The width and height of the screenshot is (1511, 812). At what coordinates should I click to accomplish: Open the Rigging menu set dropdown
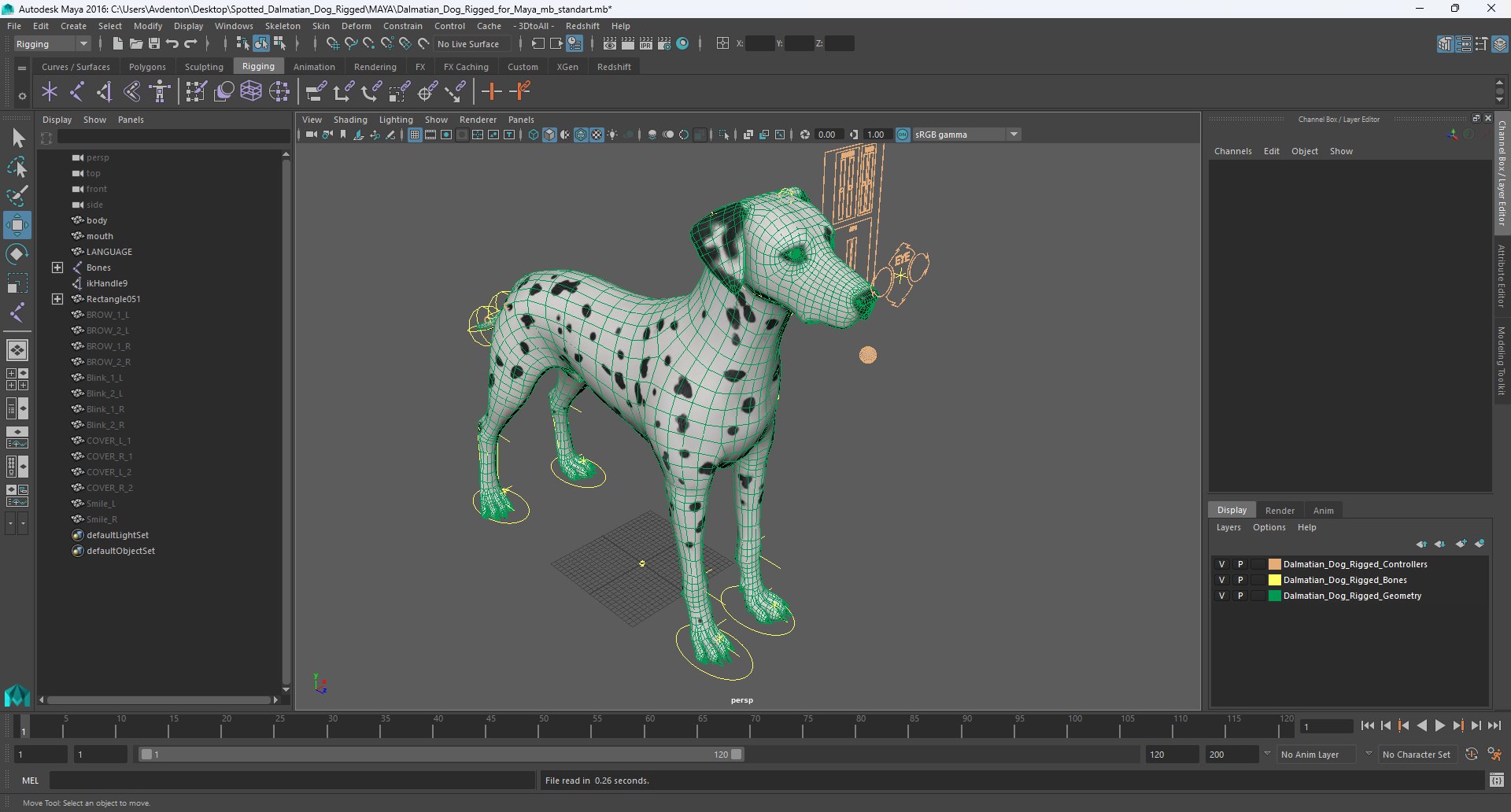pyautogui.click(x=52, y=44)
